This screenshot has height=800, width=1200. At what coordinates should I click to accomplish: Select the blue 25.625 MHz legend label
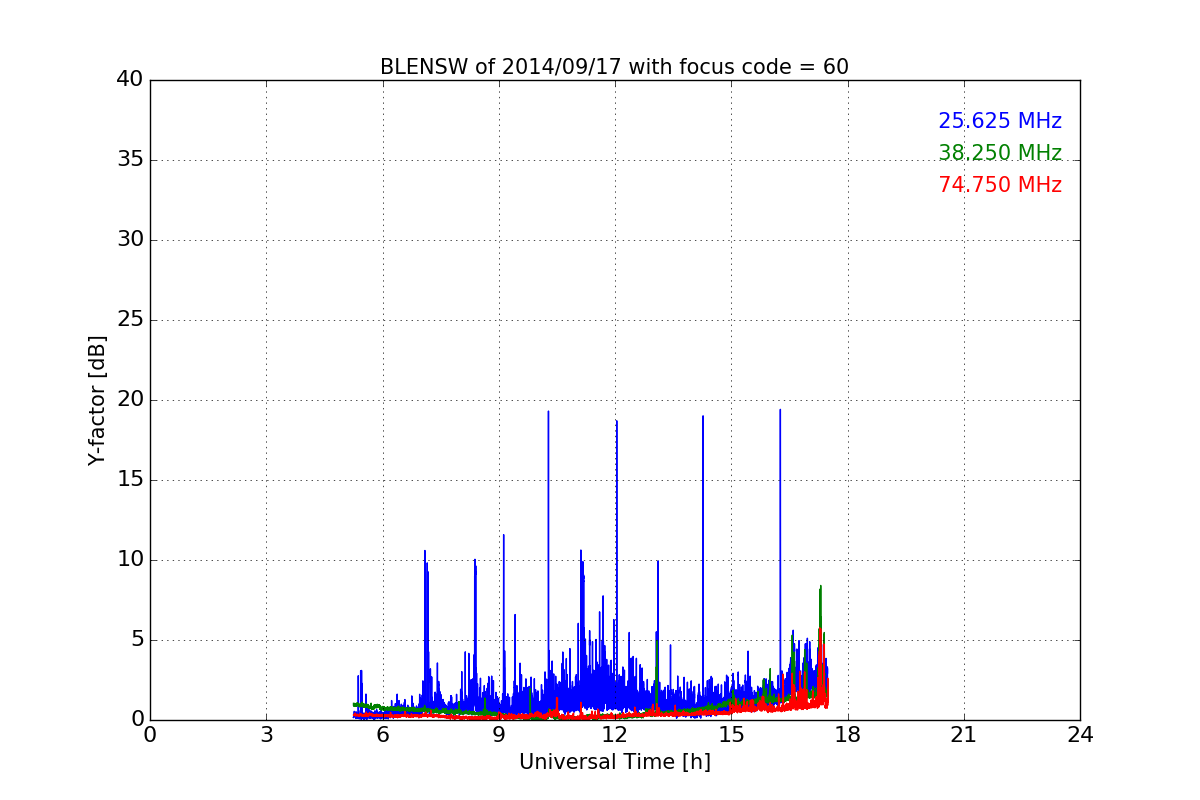pyautogui.click(x=1000, y=121)
